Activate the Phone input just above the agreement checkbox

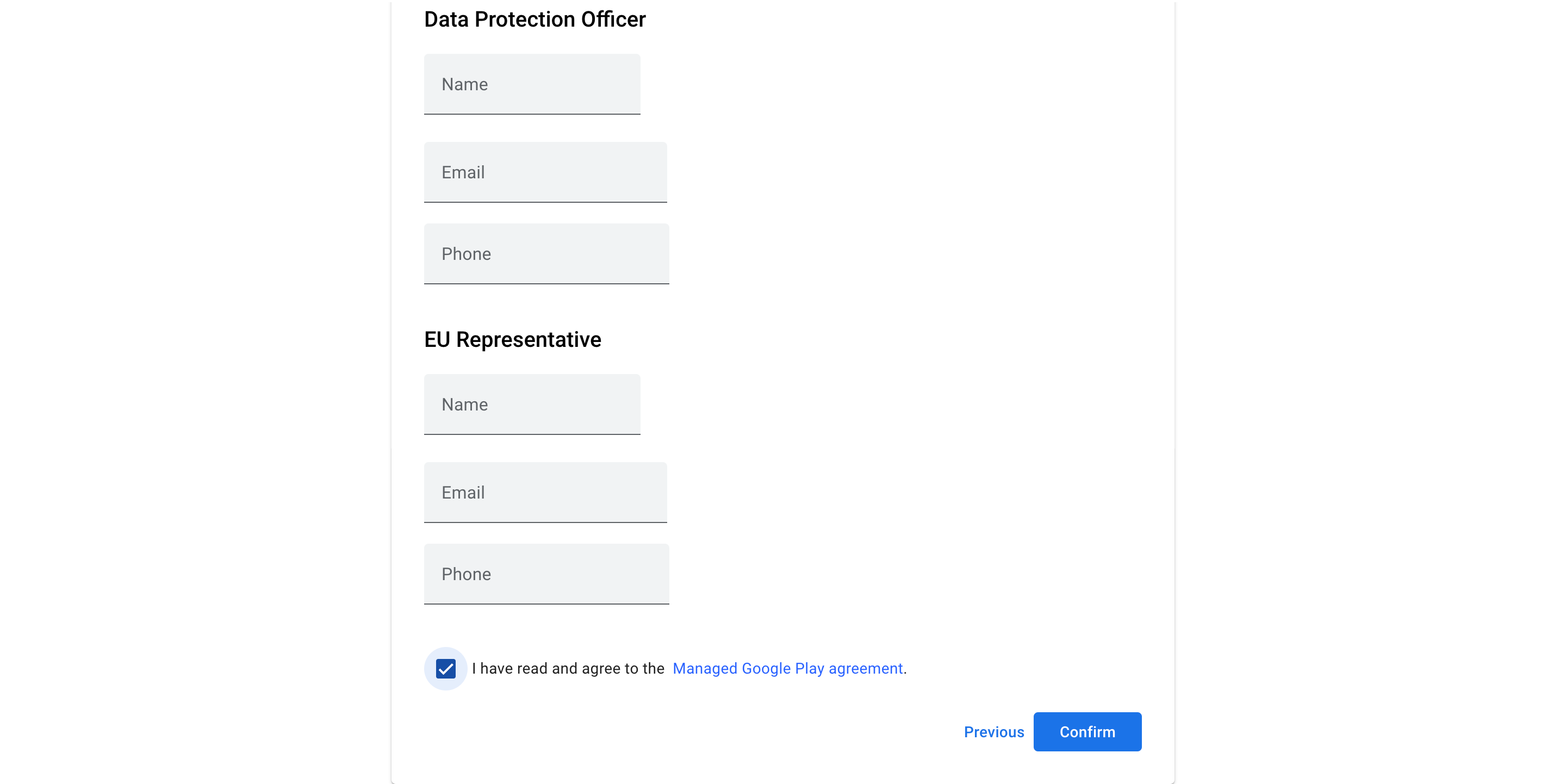pyautogui.click(x=546, y=574)
